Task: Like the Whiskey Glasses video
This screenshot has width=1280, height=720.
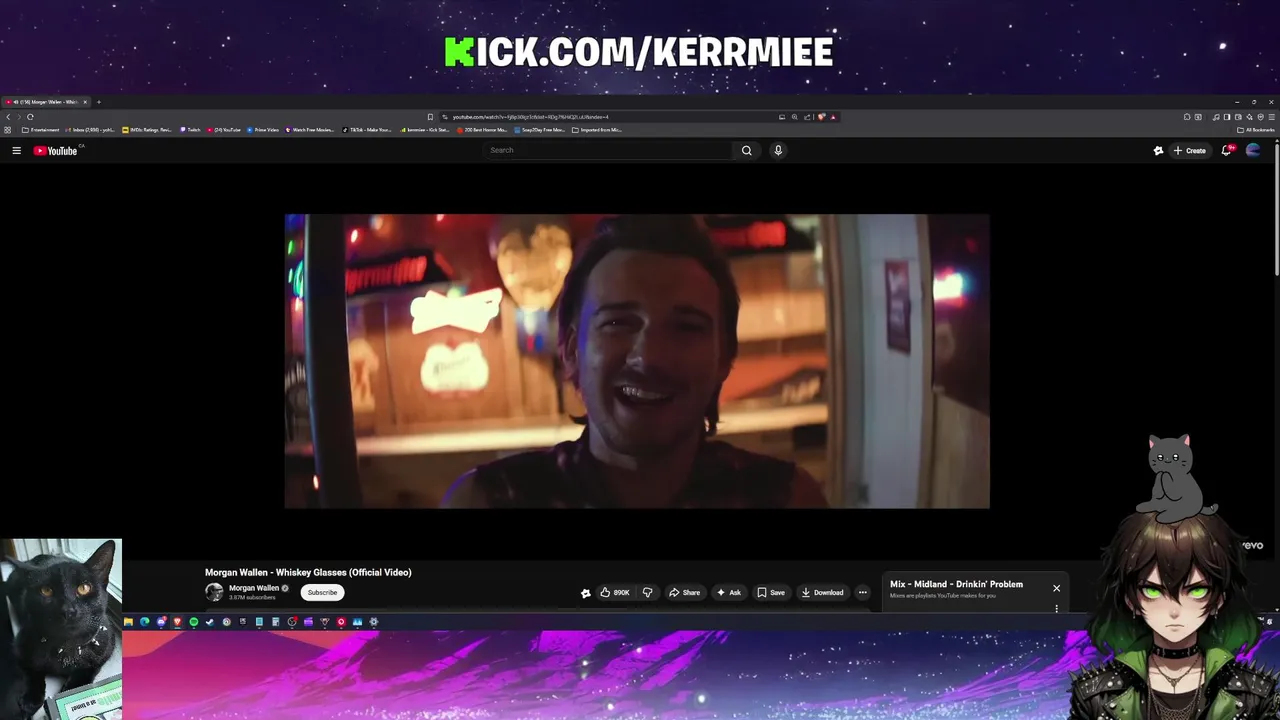Action: pyautogui.click(x=614, y=592)
